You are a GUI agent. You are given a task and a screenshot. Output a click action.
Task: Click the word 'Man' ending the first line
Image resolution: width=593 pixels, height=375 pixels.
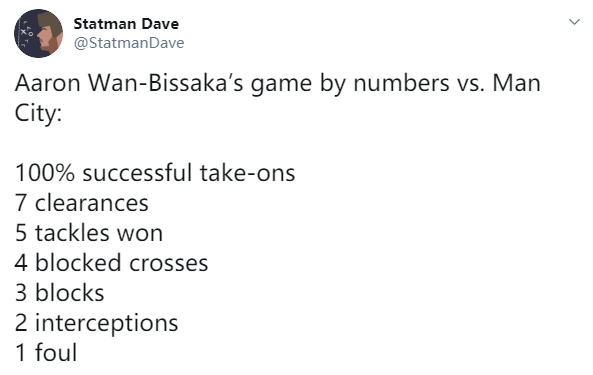click(517, 84)
